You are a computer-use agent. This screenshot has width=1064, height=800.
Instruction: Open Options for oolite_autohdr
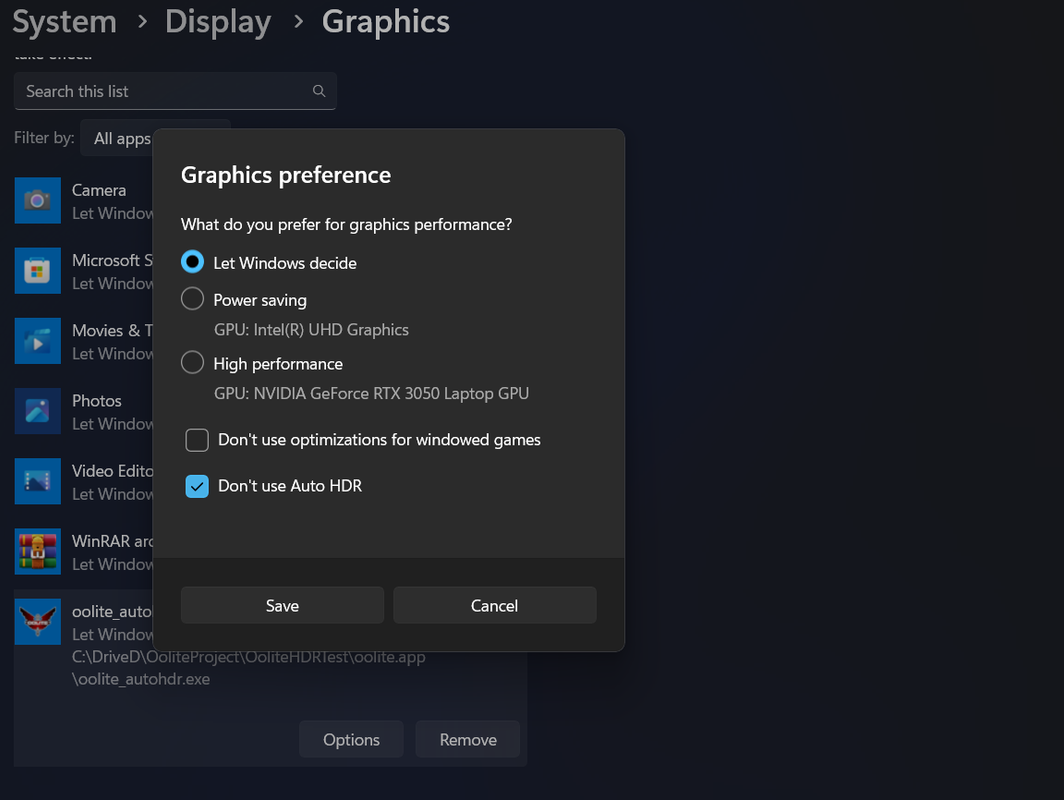coord(352,739)
